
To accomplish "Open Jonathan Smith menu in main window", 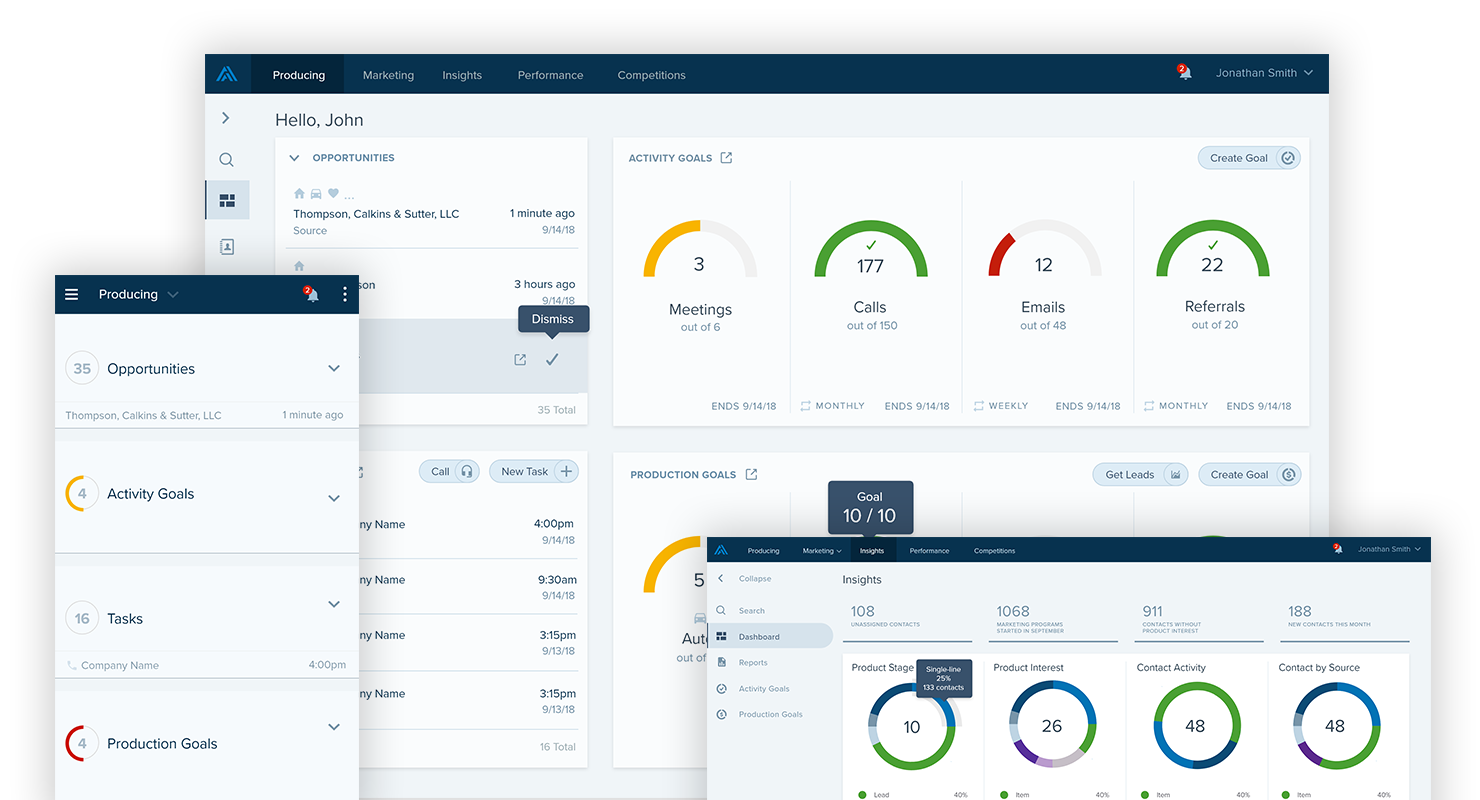I will pos(1264,73).
